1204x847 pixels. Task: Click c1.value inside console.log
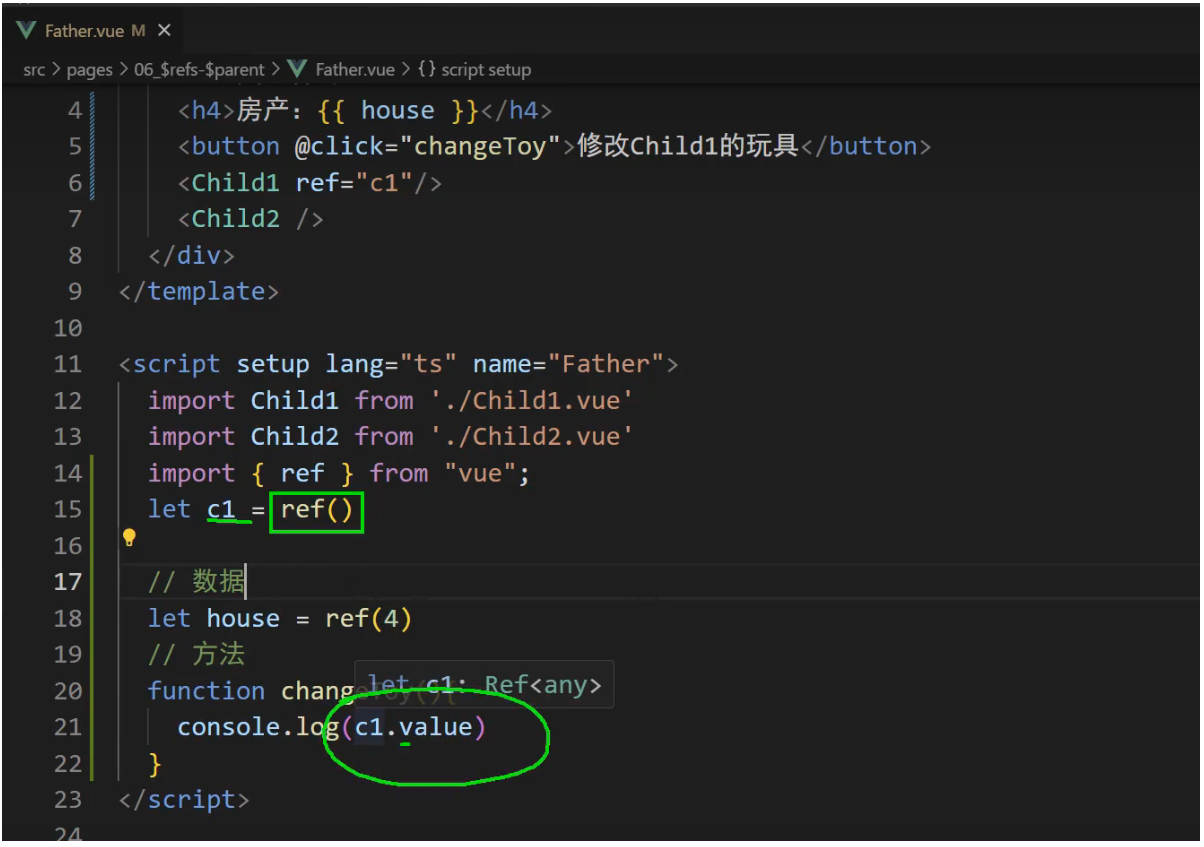click(413, 727)
